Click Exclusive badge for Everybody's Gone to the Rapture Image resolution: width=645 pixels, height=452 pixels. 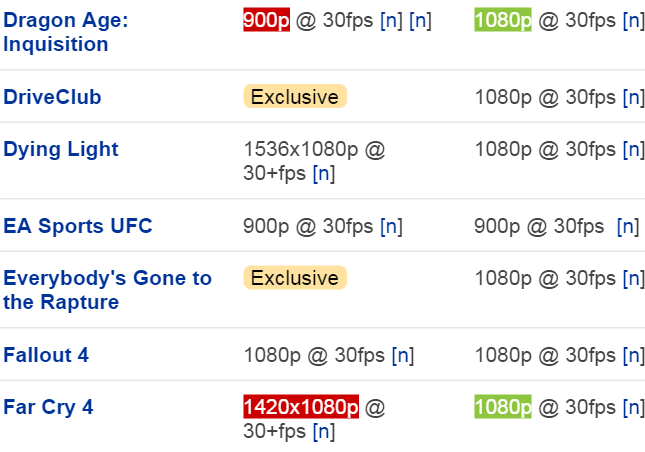tap(295, 278)
